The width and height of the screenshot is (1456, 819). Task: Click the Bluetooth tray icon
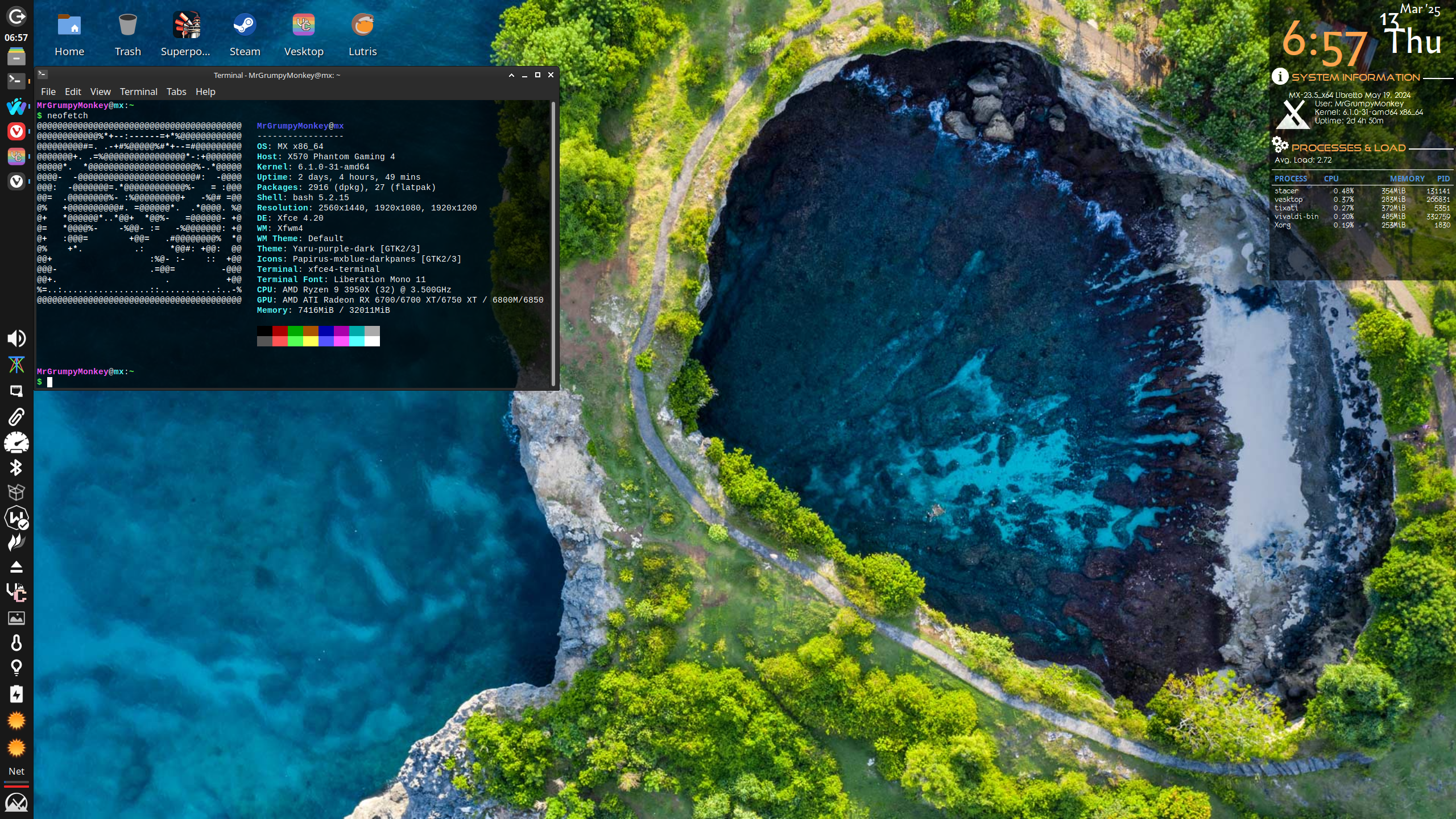point(16,468)
